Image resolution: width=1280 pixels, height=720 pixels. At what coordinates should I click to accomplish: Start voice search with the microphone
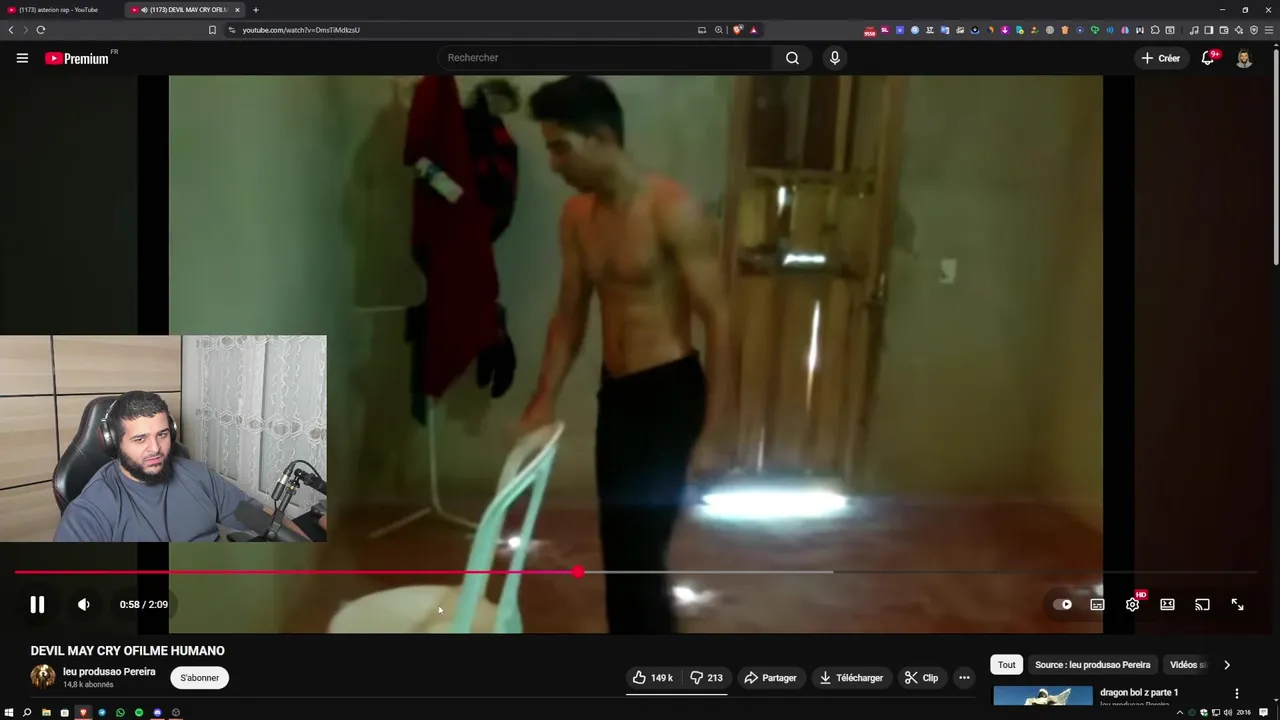pyautogui.click(x=835, y=58)
